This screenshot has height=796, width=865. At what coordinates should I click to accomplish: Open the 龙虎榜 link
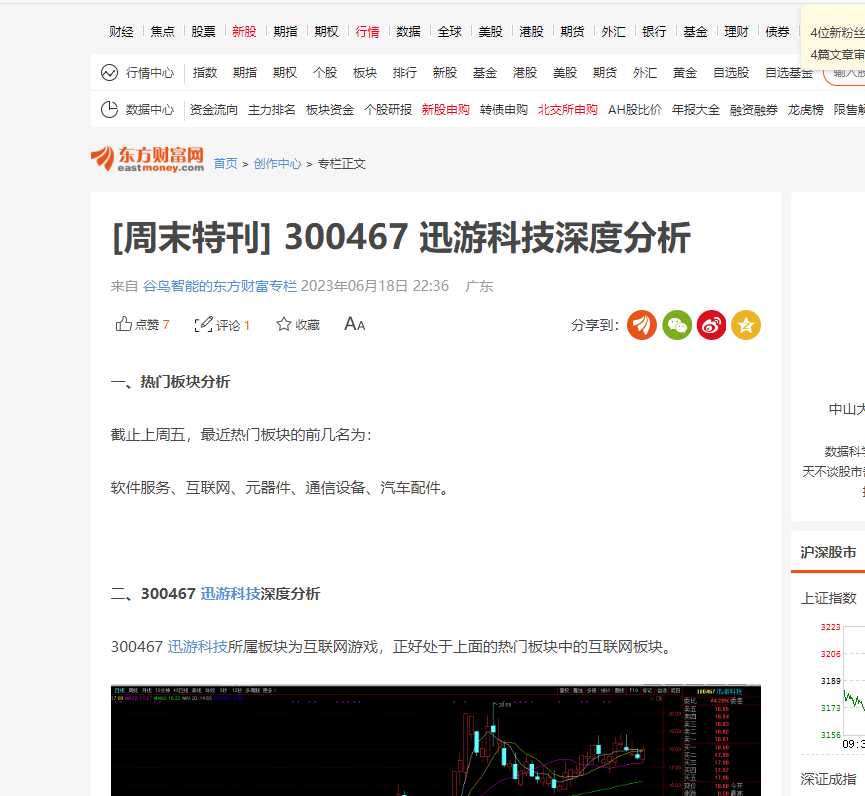(805, 110)
